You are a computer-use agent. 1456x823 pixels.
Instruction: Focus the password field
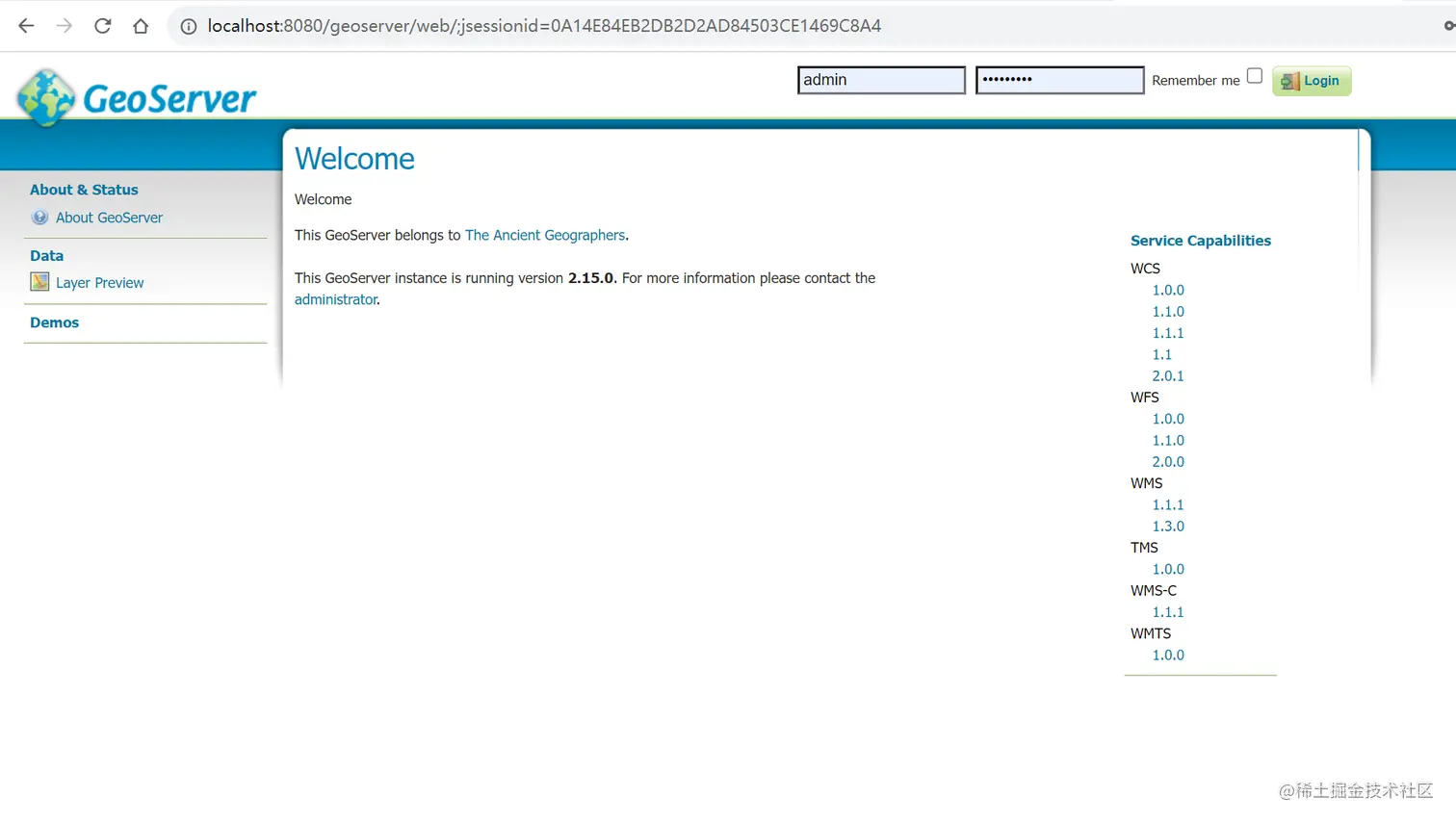pos(1059,80)
